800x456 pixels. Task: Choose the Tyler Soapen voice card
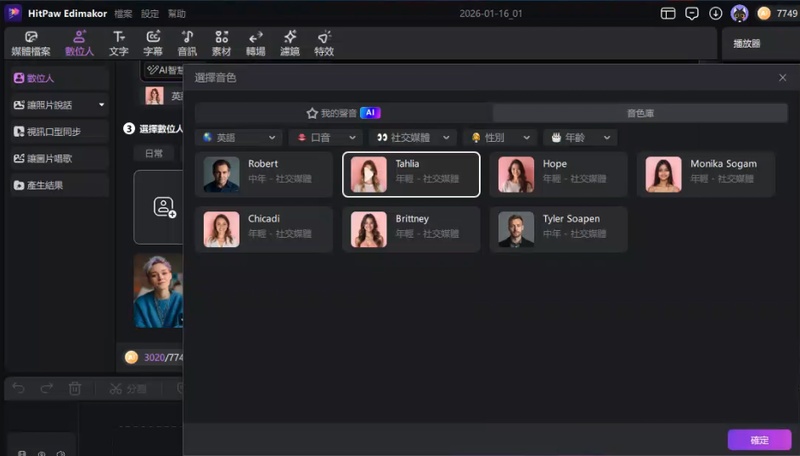[x=558, y=229]
